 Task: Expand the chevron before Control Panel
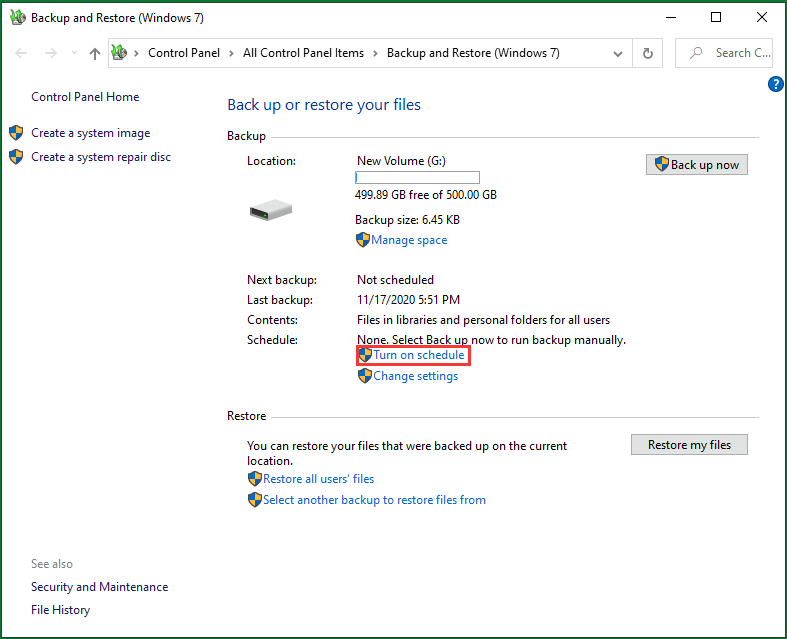pyautogui.click(x=136, y=53)
